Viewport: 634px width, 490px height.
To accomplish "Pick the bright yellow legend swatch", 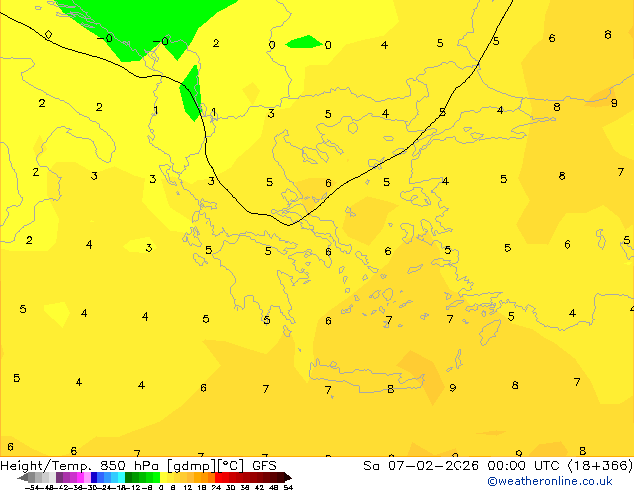I will coord(164,477).
